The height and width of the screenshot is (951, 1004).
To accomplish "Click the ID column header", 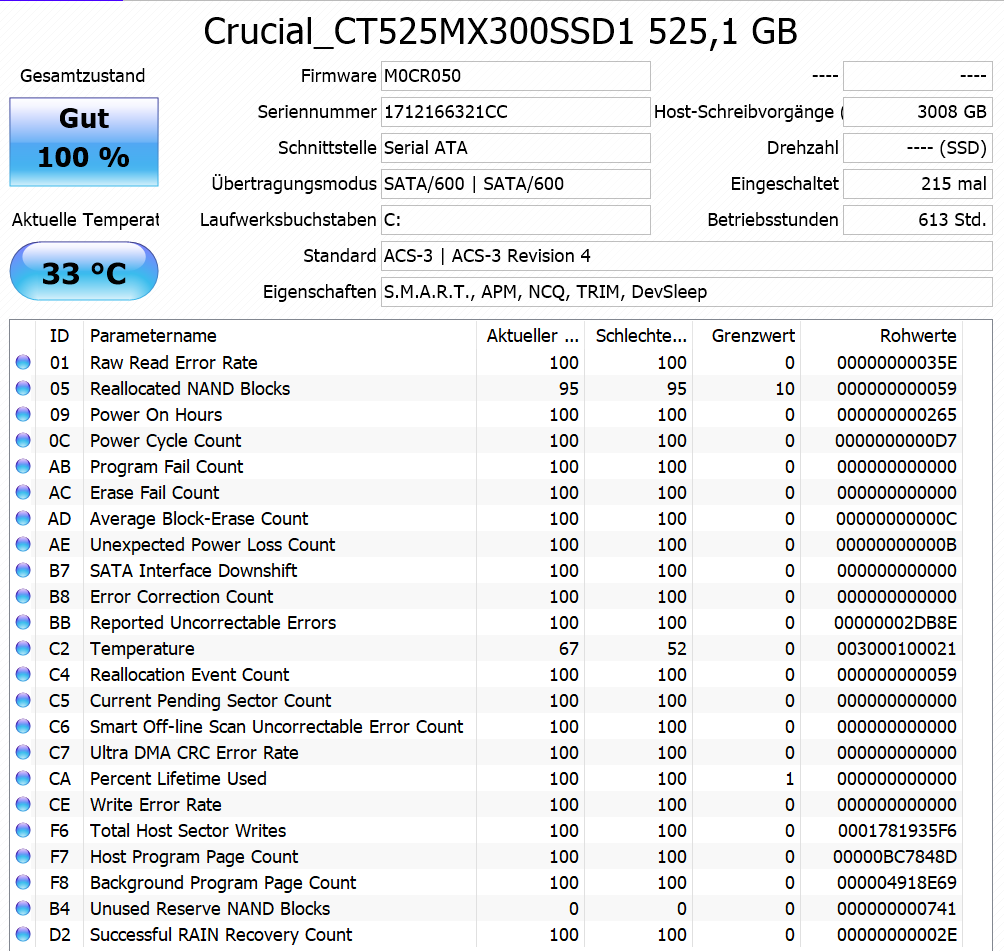I will point(60,336).
